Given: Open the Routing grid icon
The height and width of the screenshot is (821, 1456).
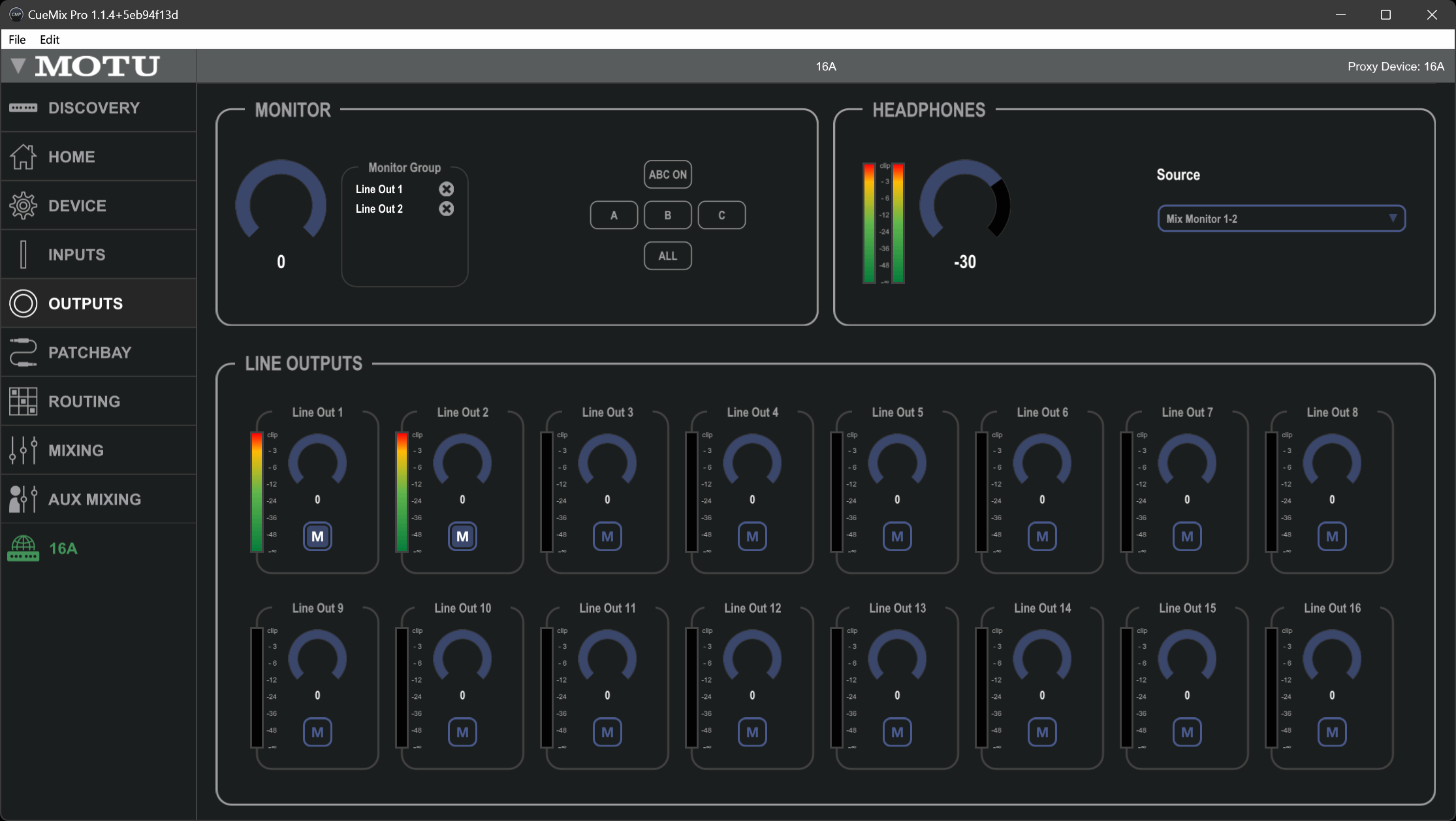Looking at the screenshot, I should tap(24, 401).
